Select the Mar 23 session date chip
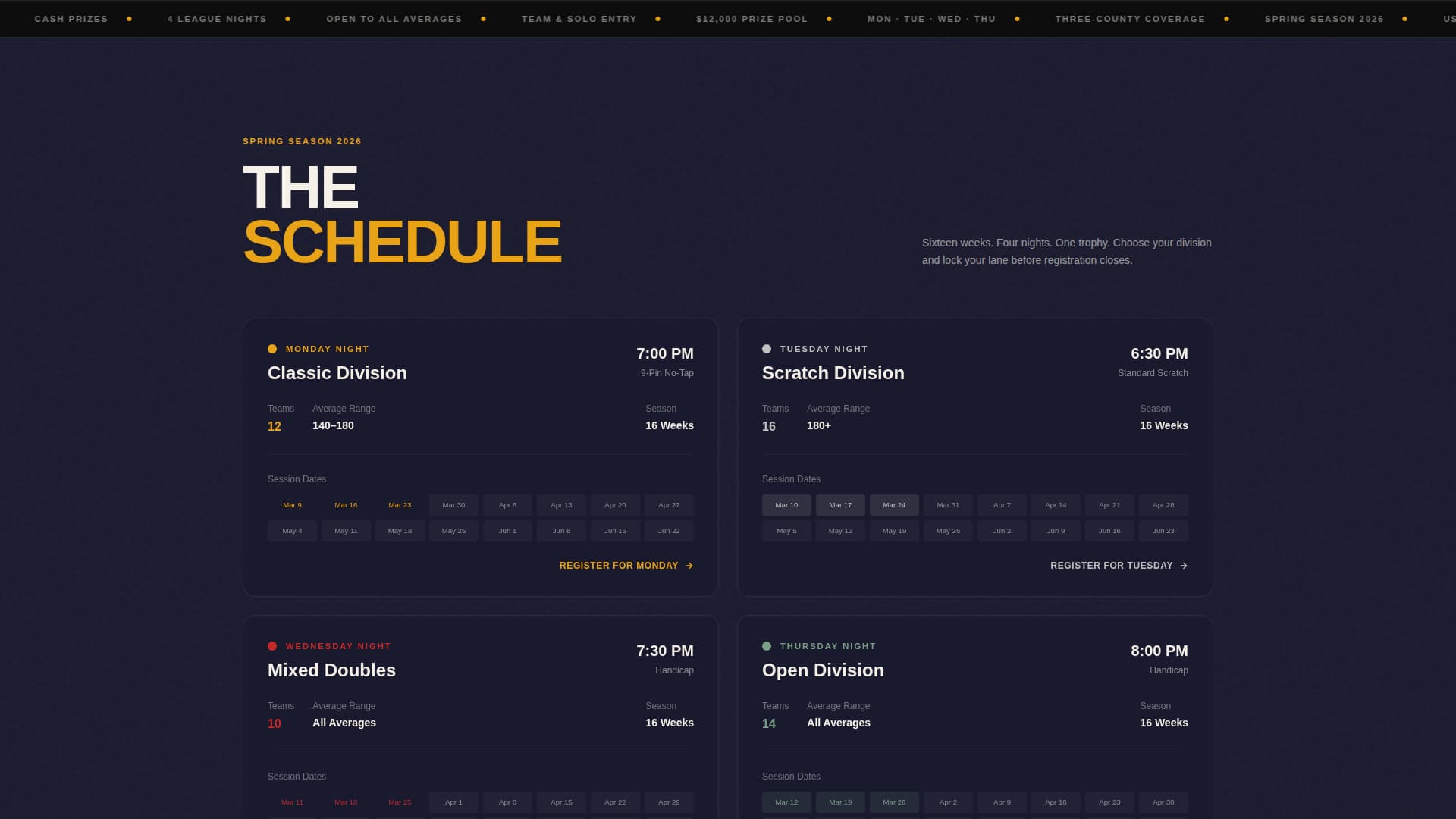 tap(400, 505)
